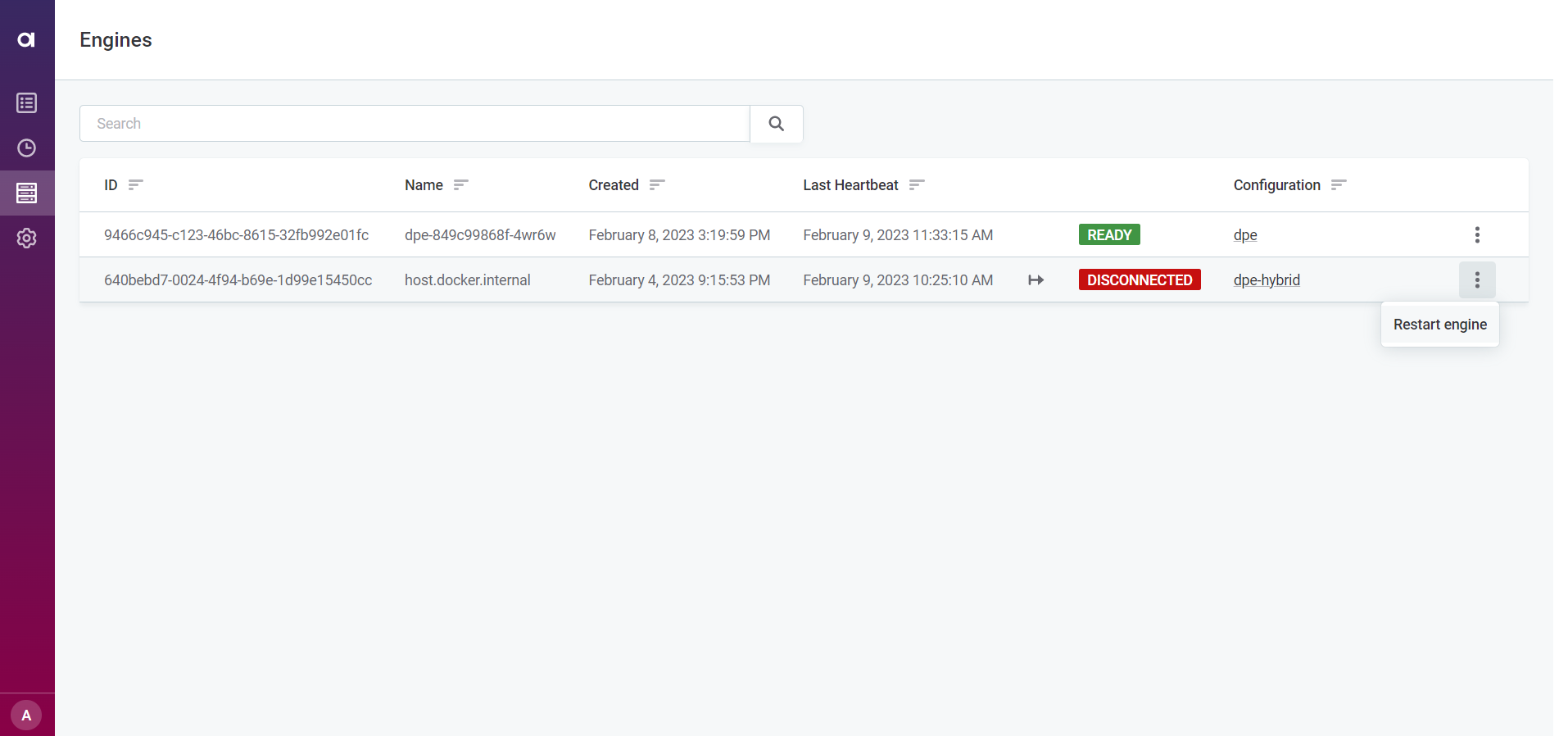Open the Settings gear icon in the sidebar
This screenshot has height=736, width=1568.
26,239
